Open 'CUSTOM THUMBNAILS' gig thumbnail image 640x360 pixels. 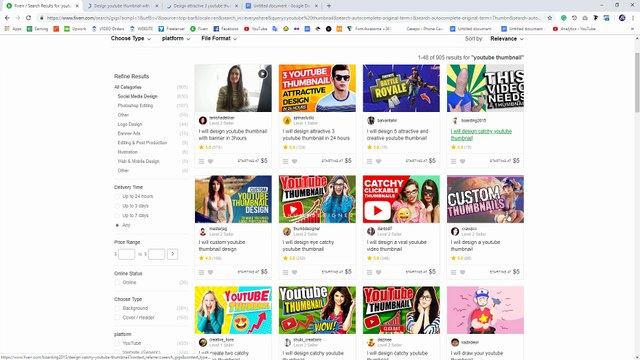click(485, 199)
